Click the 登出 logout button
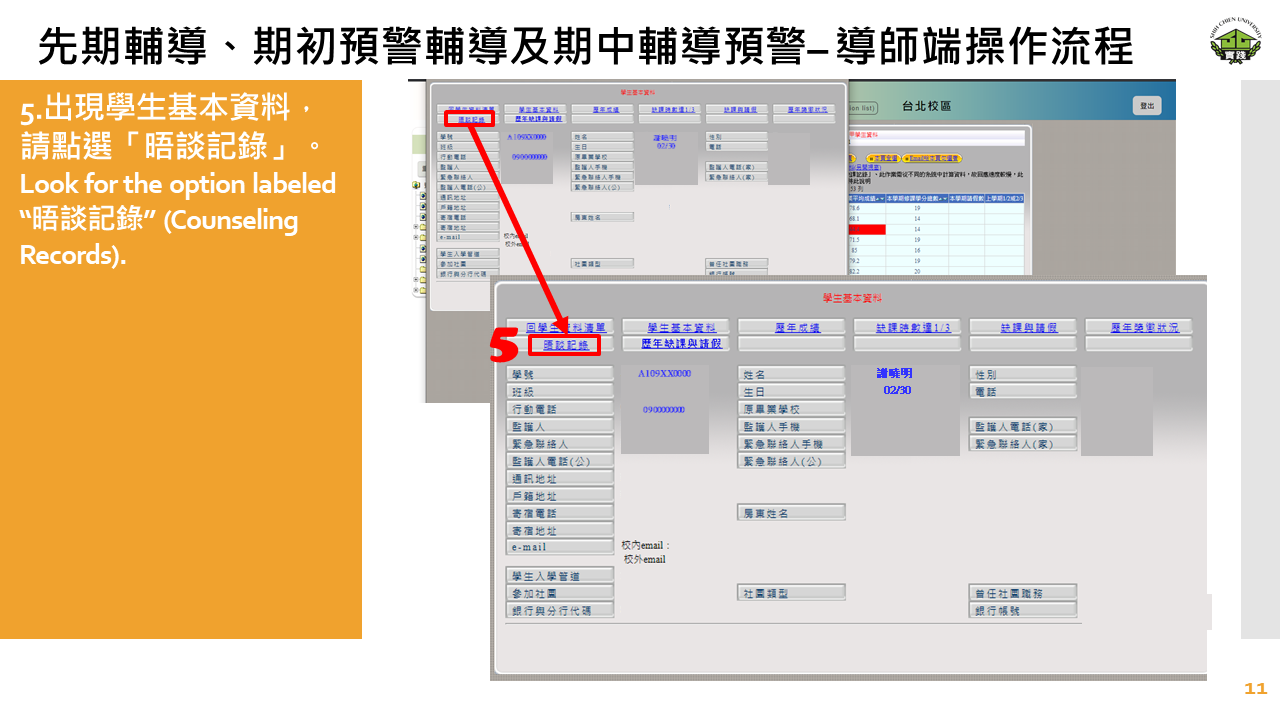The height and width of the screenshot is (720, 1280). tap(1147, 106)
